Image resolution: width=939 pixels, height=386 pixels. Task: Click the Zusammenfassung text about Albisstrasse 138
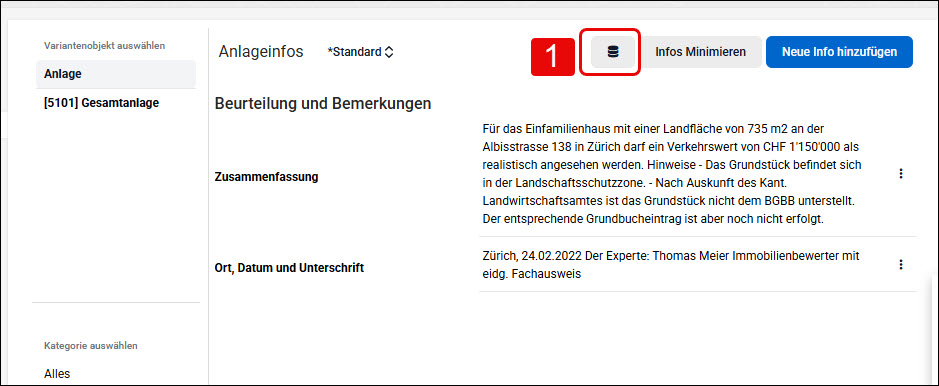click(672, 174)
